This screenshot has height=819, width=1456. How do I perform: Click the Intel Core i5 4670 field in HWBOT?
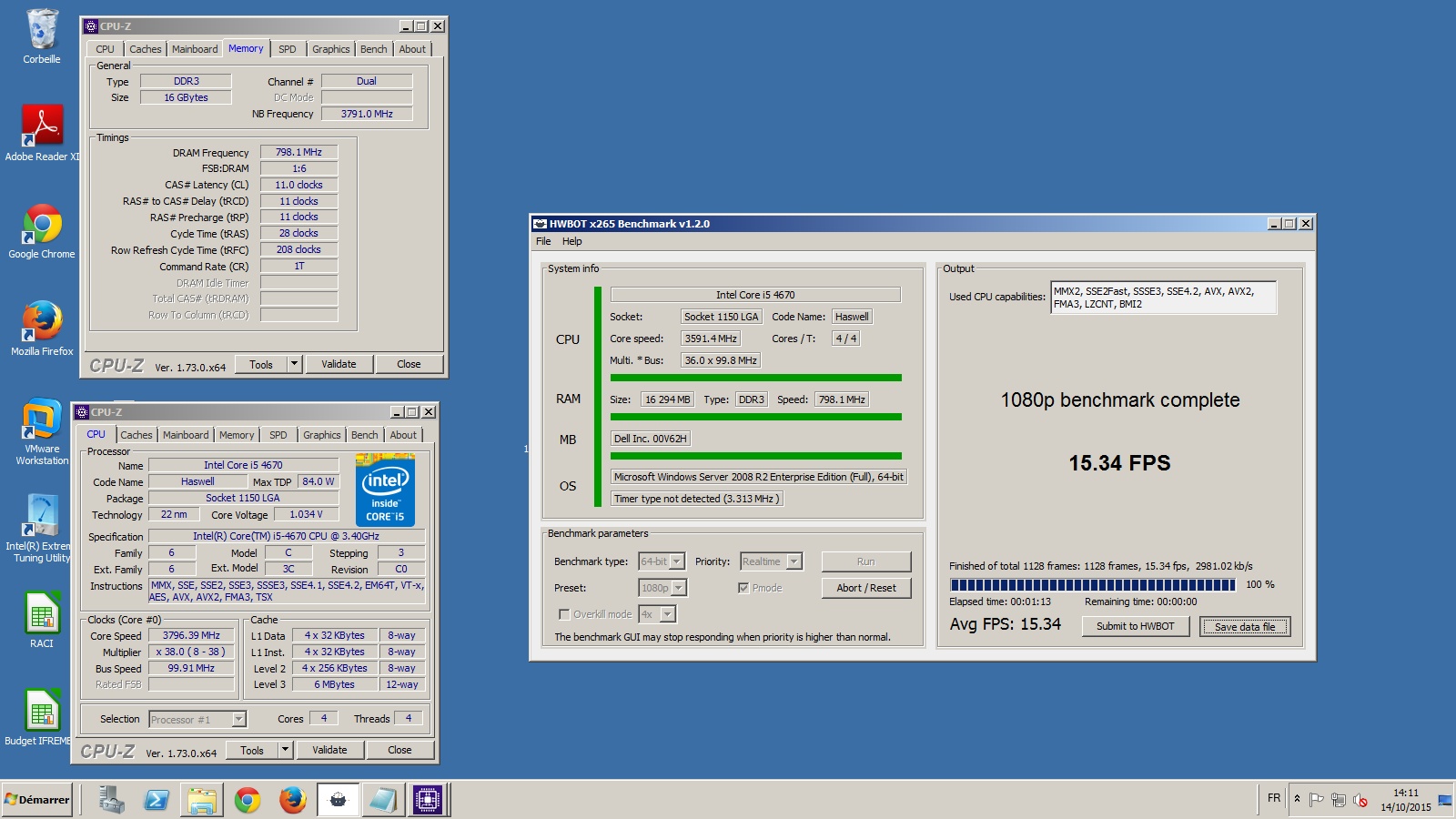tap(755, 295)
